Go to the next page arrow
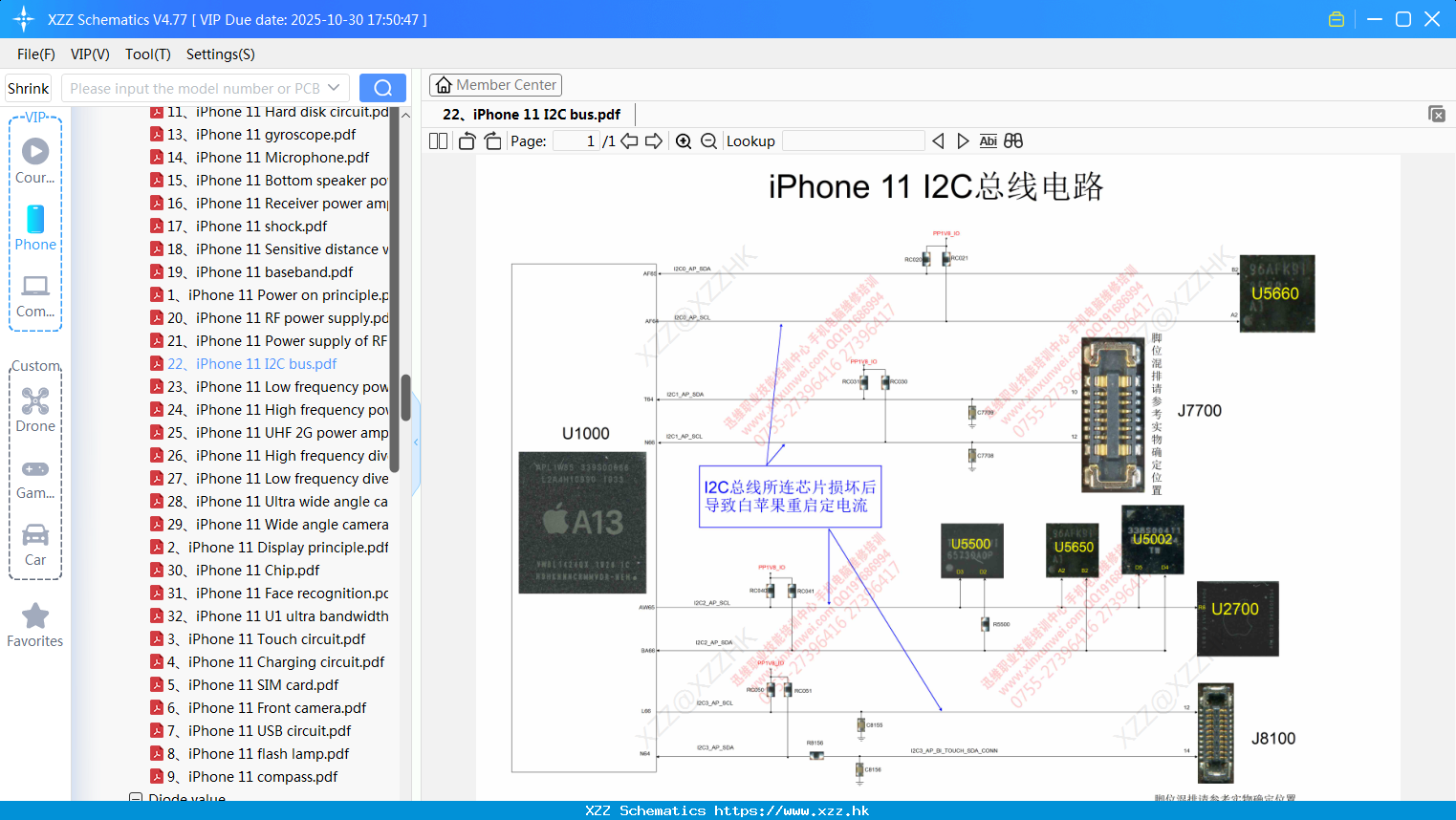 coord(654,141)
